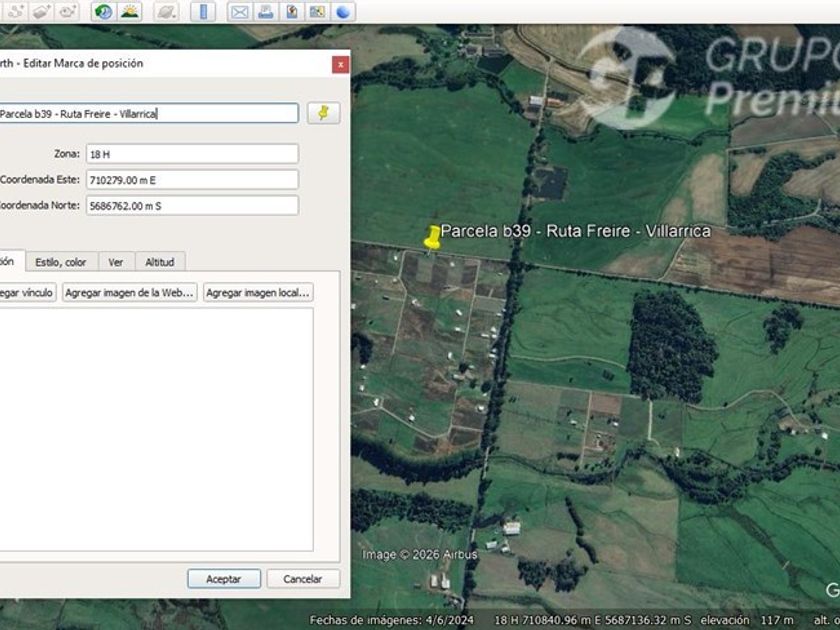Show historical imagery with clock icon

(102, 12)
